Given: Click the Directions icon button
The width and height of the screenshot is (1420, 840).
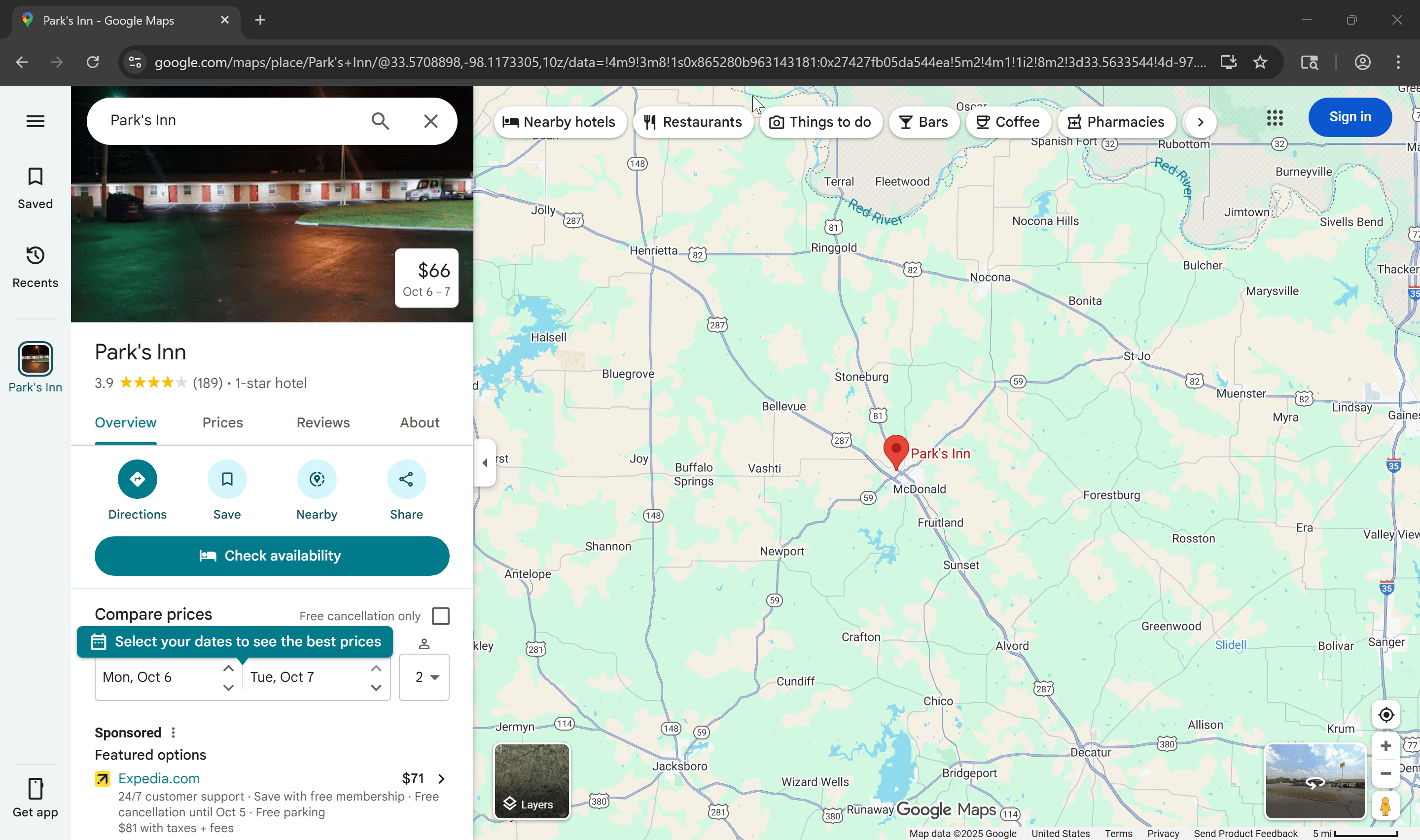Looking at the screenshot, I should point(137,479).
